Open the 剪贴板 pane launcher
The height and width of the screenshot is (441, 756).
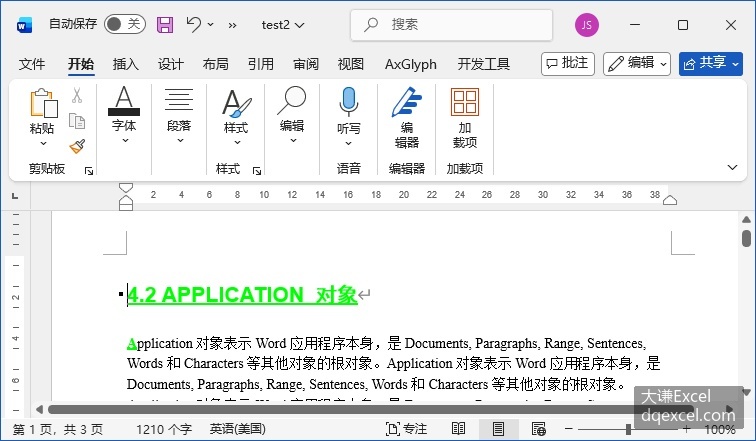(x=89, y=171)
